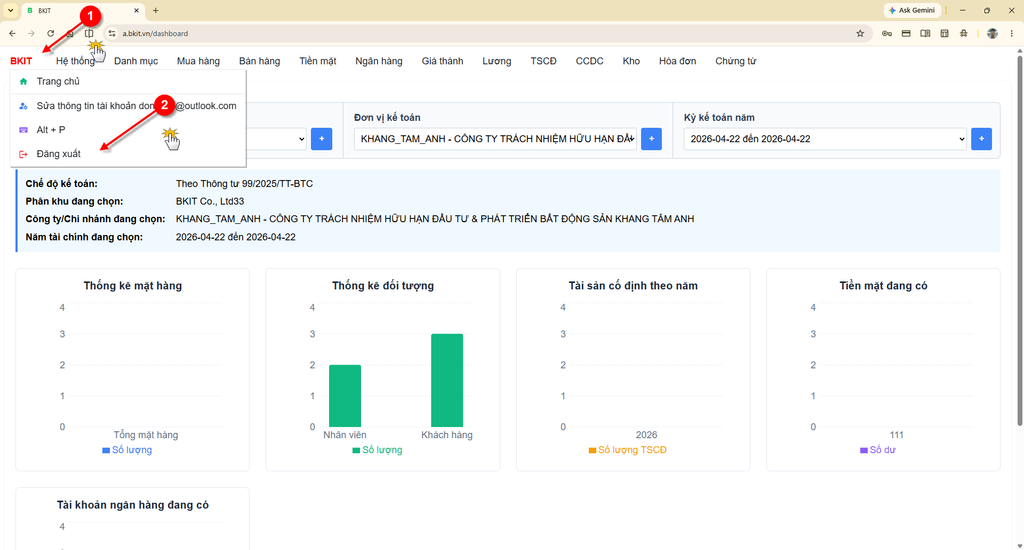Screen dimensions: 1024x550
Task: Click the red BKIT logo link
Action: [x=21, y=61]
